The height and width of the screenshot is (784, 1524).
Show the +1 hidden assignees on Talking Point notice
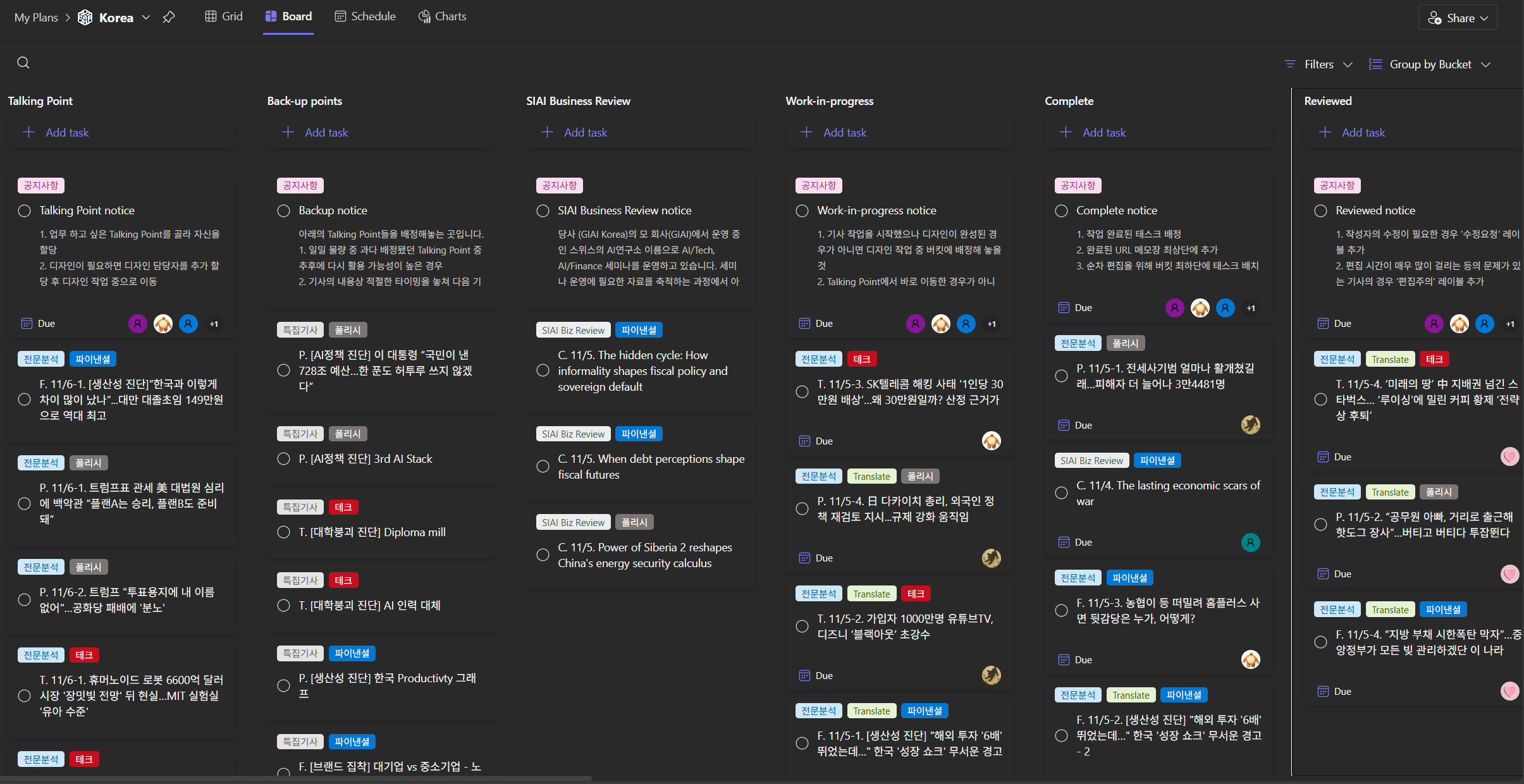tap(214, 324)
